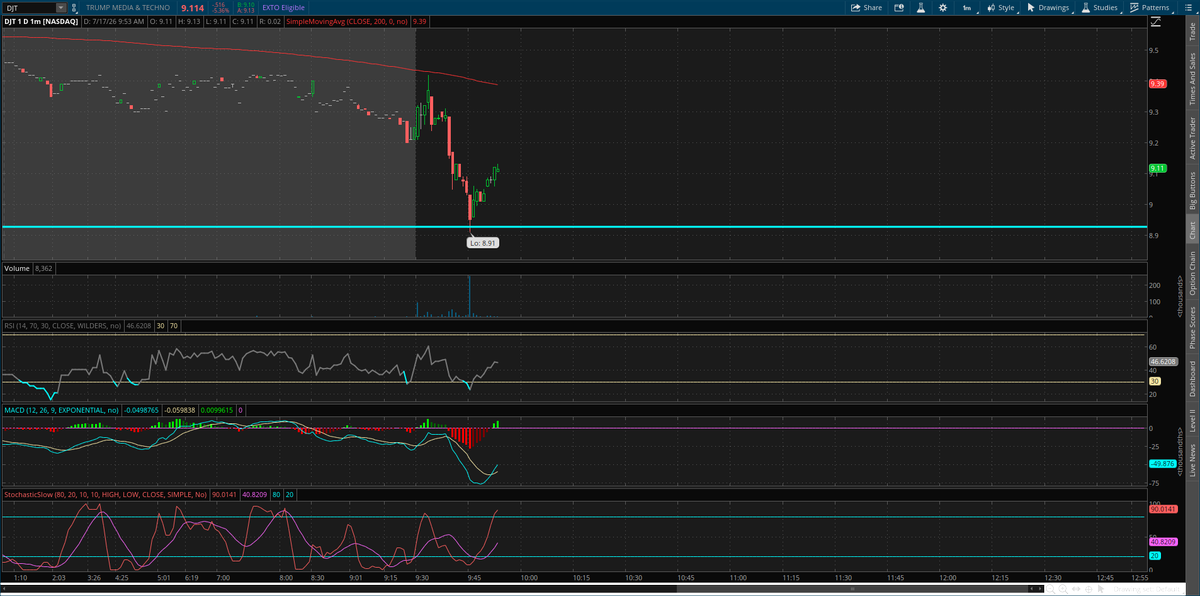Open chart settings gear icon
The height and width of the screenshot is (596, 1200).
(943, 7)
